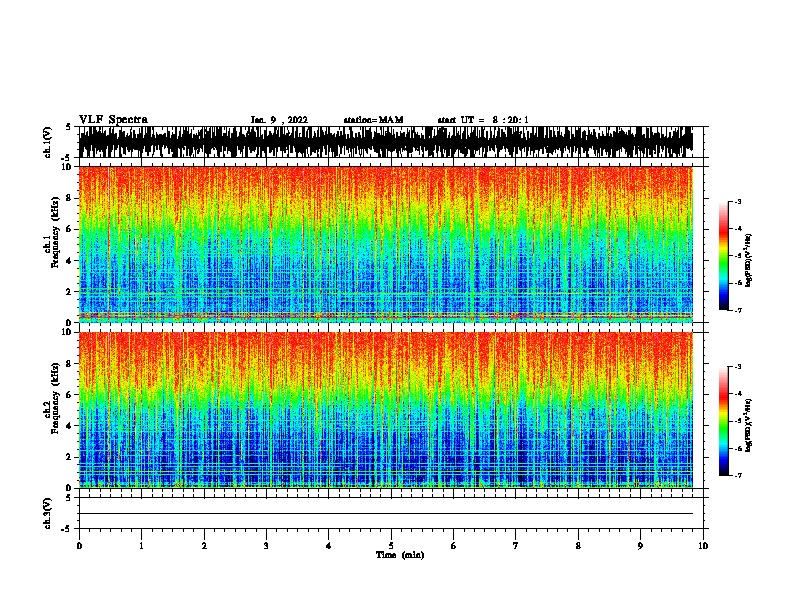Click inside the ch.1 spectrogram panel
Screen dimensions: 792x612
(385, 244)
